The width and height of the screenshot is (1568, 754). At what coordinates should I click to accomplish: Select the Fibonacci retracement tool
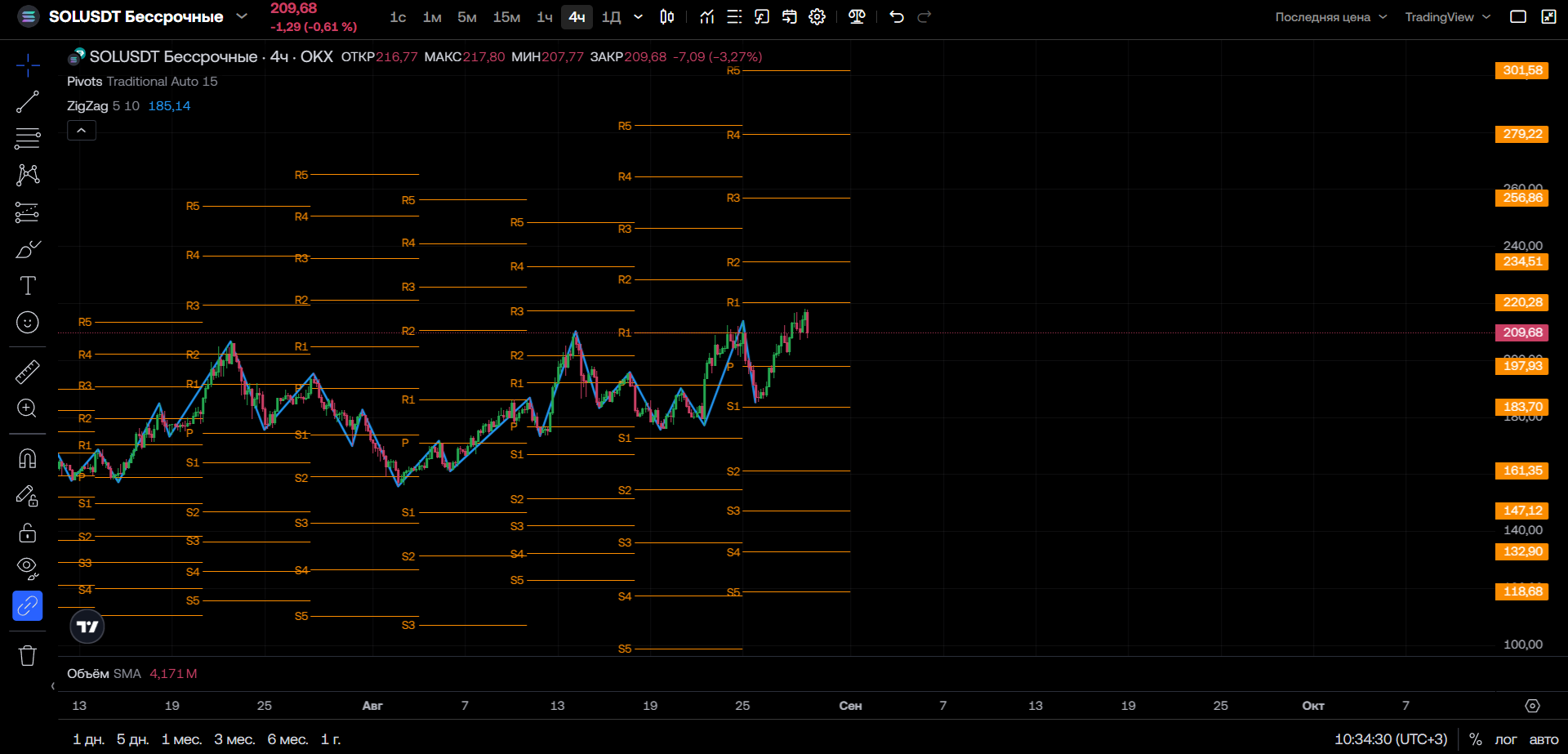(x=27, y=138)
